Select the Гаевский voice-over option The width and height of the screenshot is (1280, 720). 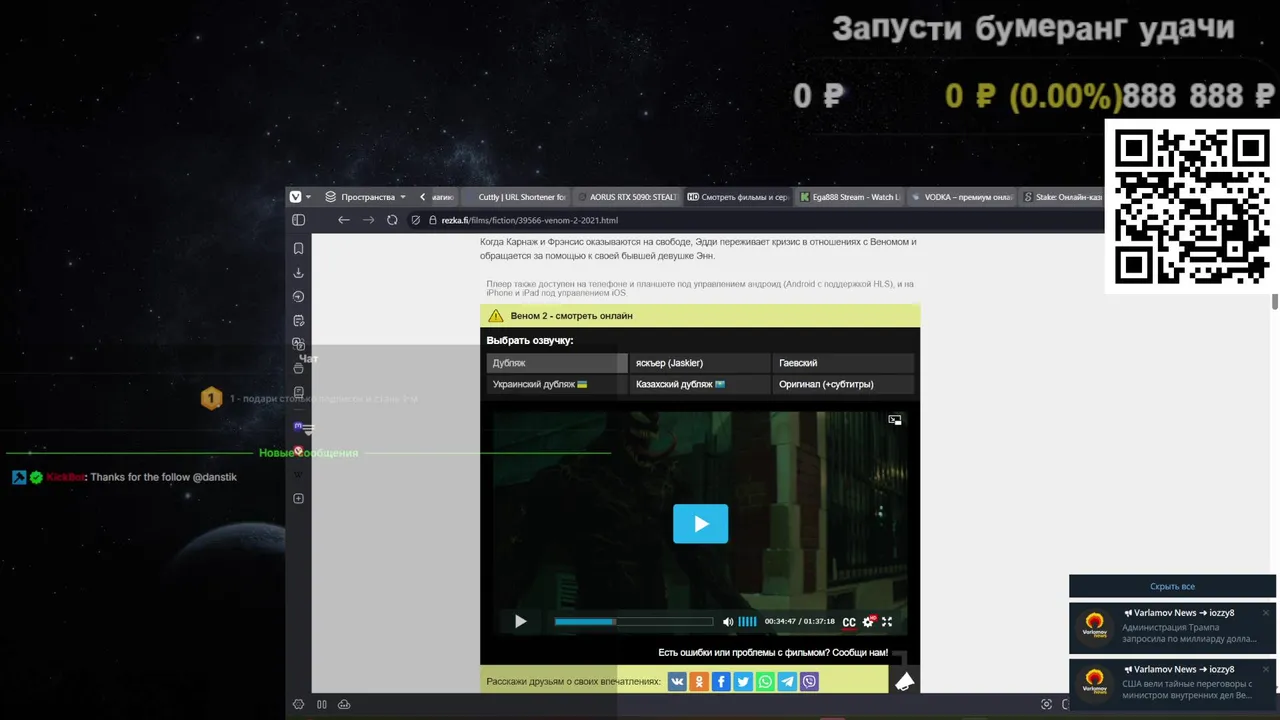coord(843,363)
